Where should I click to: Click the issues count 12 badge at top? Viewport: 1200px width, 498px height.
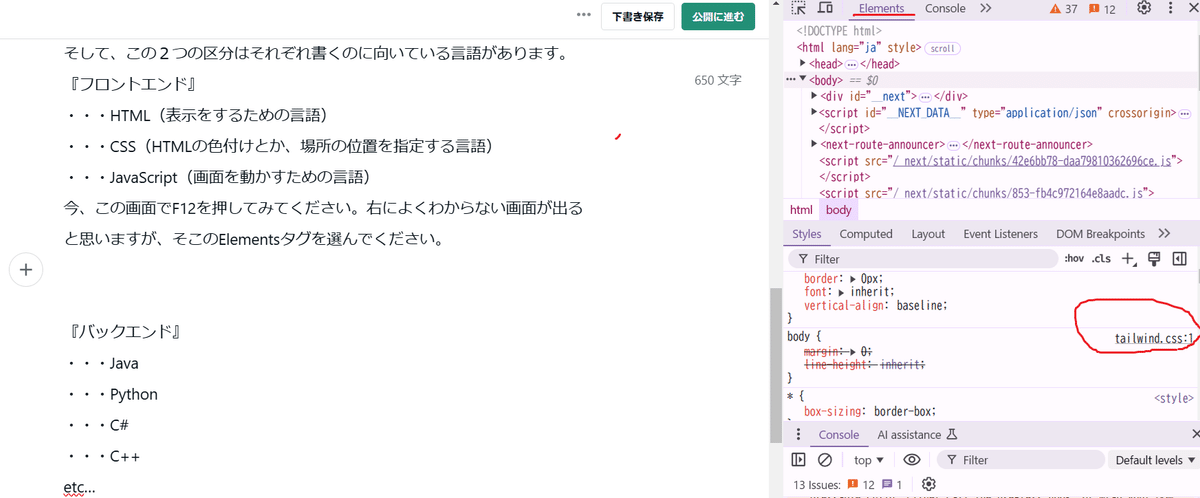tap(1101, 9)
